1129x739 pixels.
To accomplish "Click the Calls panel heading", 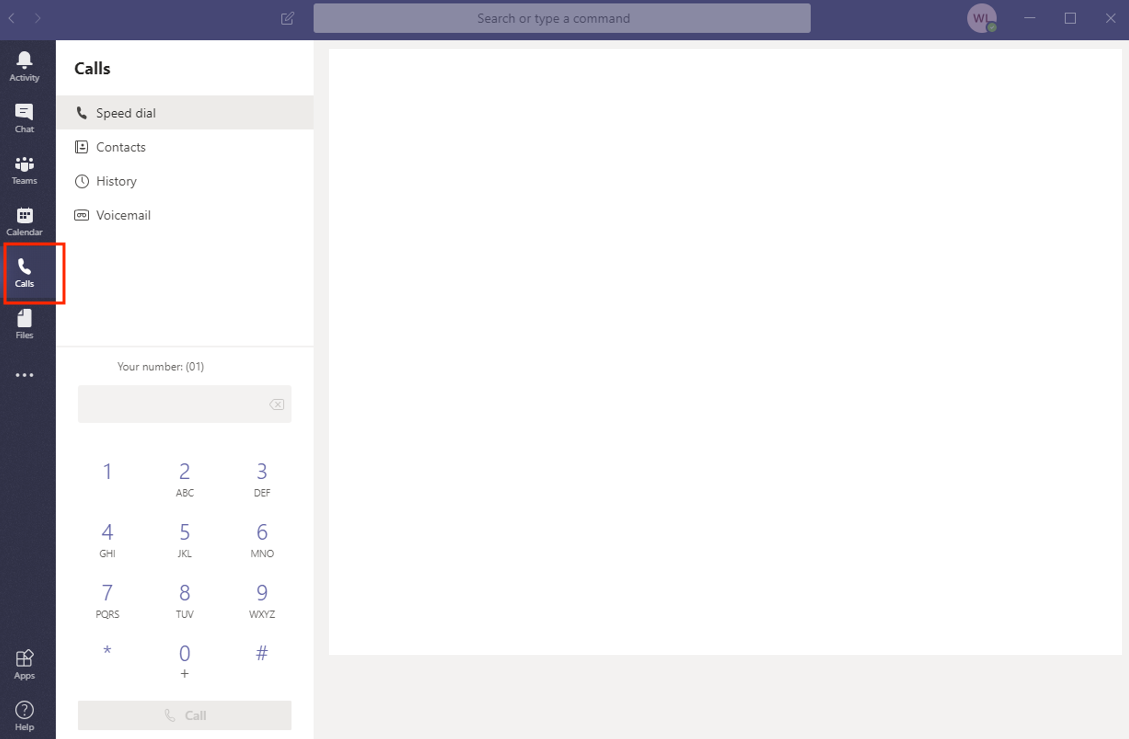I will click(92, 68).
